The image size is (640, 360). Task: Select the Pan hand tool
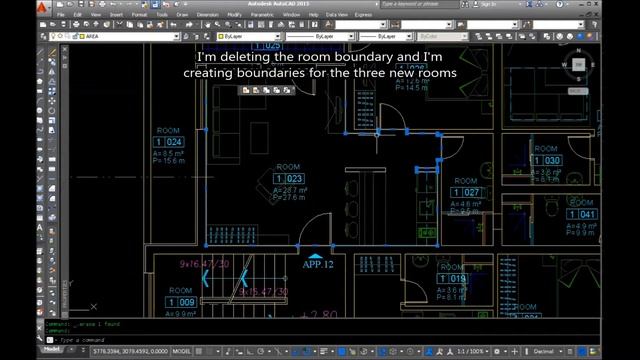[x=207, y=24]
